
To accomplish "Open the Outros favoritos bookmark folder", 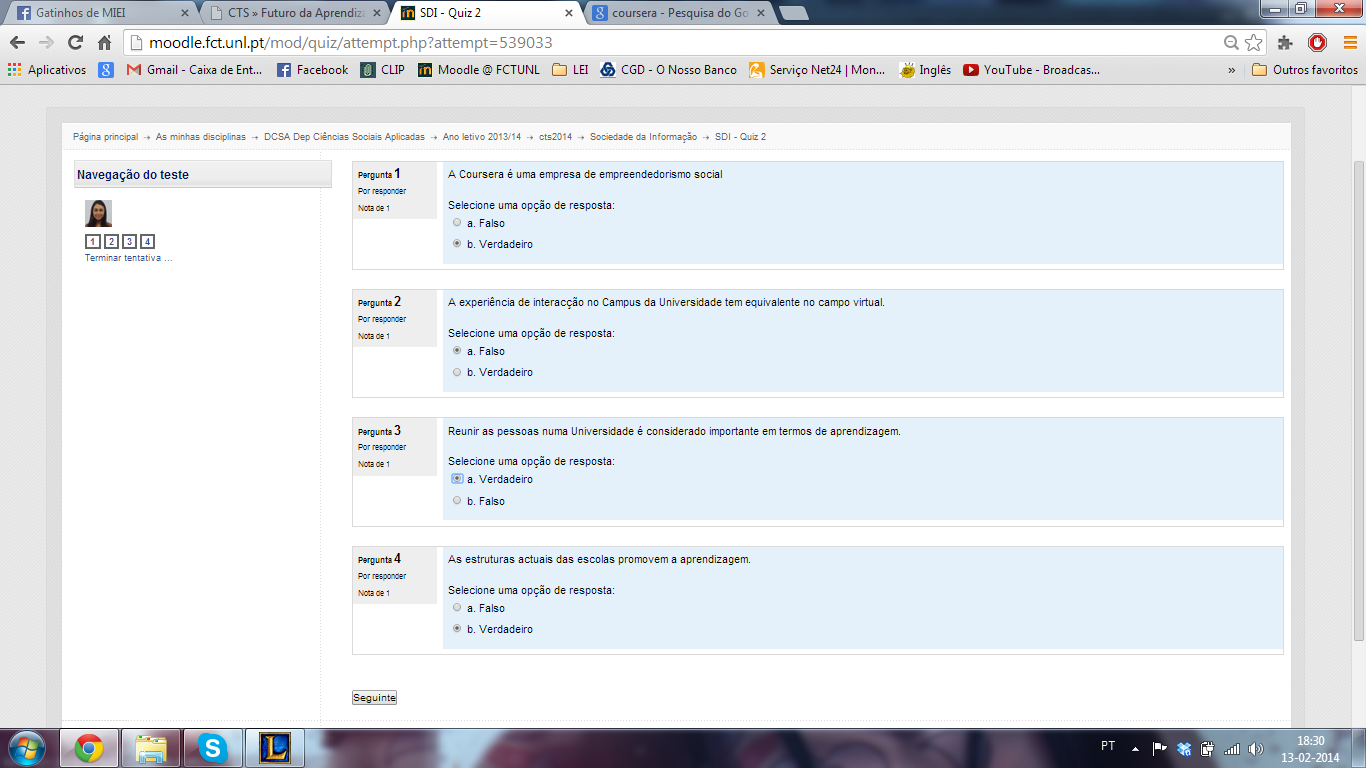I will point(1305,70).
